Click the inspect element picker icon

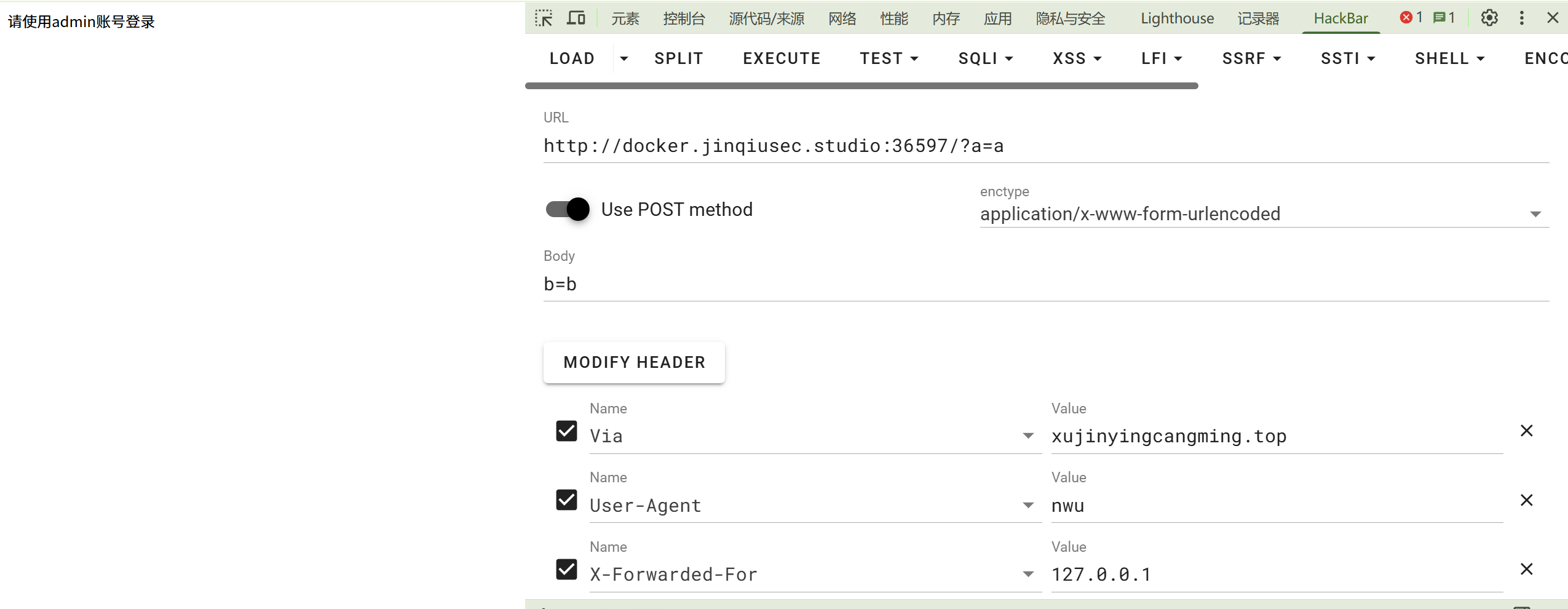point(544,18)
